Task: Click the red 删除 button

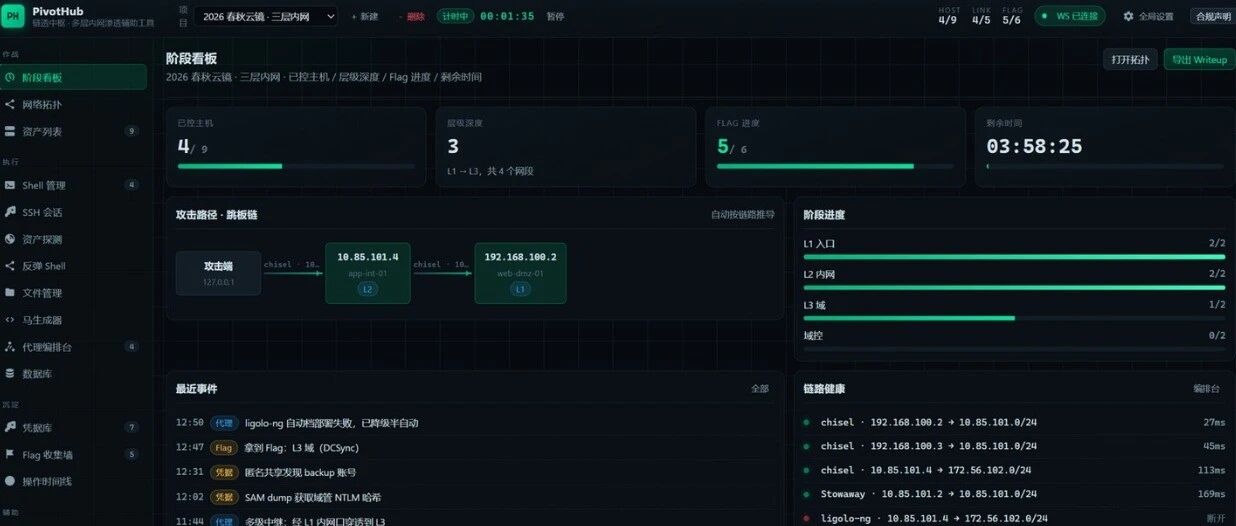Action: (x=412, y=17)
